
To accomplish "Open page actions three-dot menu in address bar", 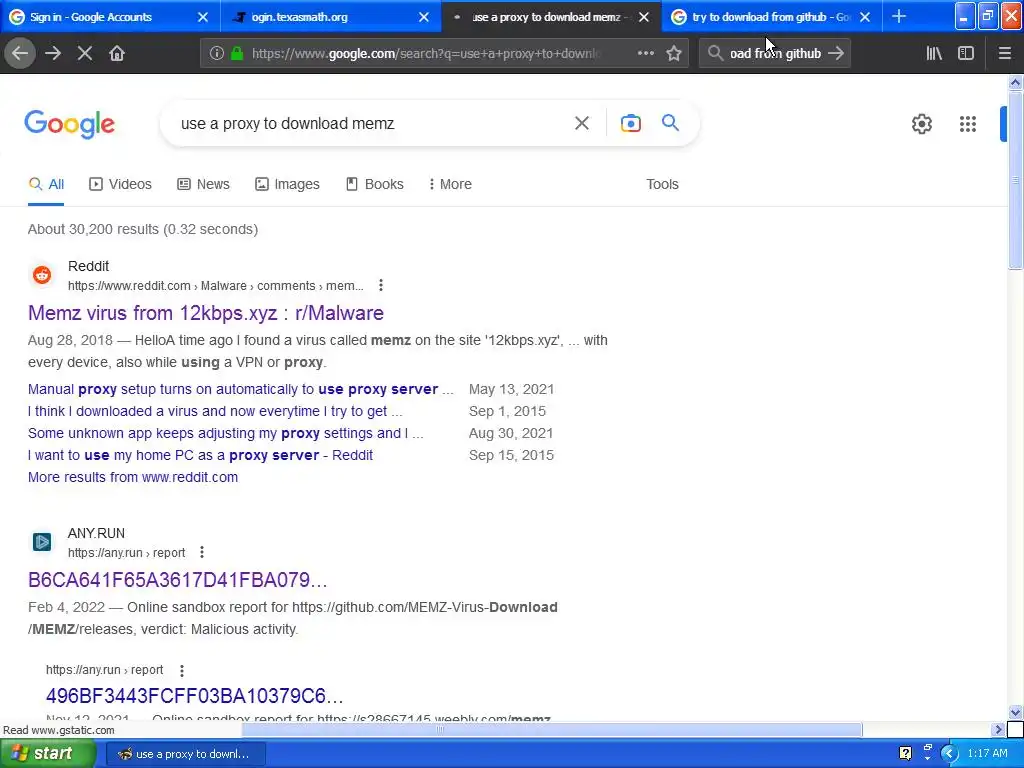I will (645, 53).
